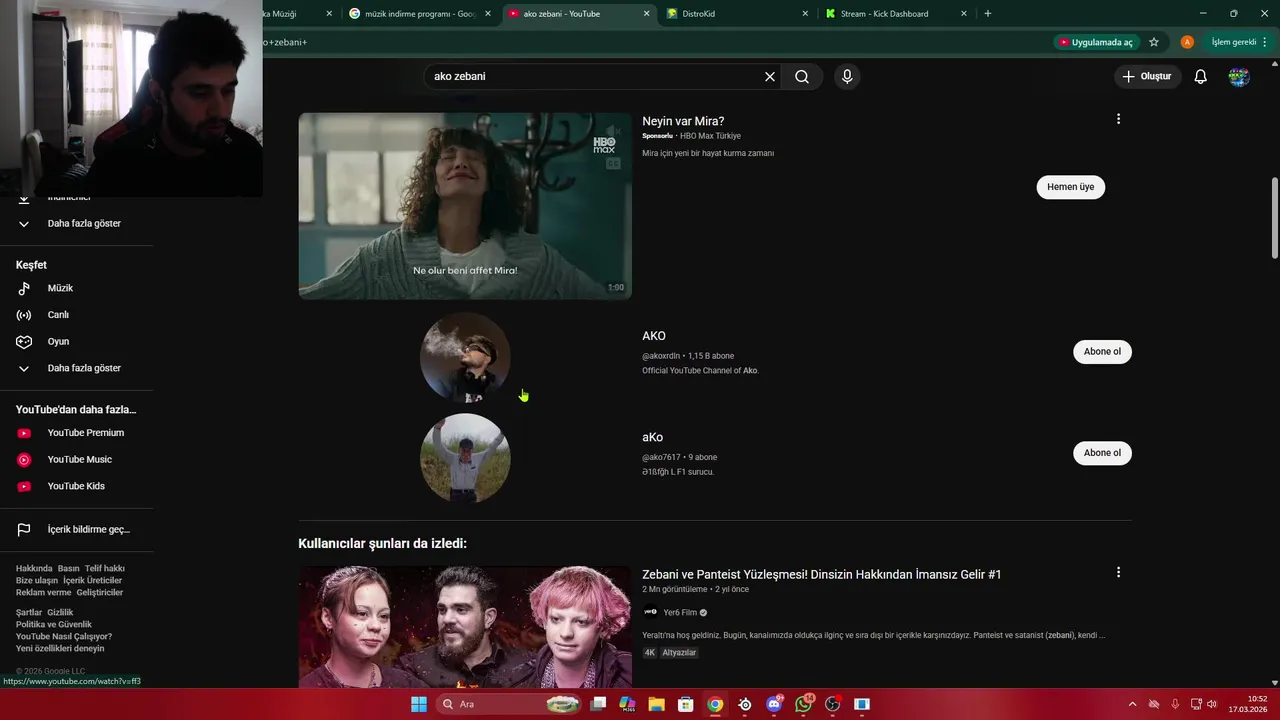The width and height of the screenshot is (1280, 720).
Task: Open options menu for Neyin var Mira ad
Action: coord(1118,119)
